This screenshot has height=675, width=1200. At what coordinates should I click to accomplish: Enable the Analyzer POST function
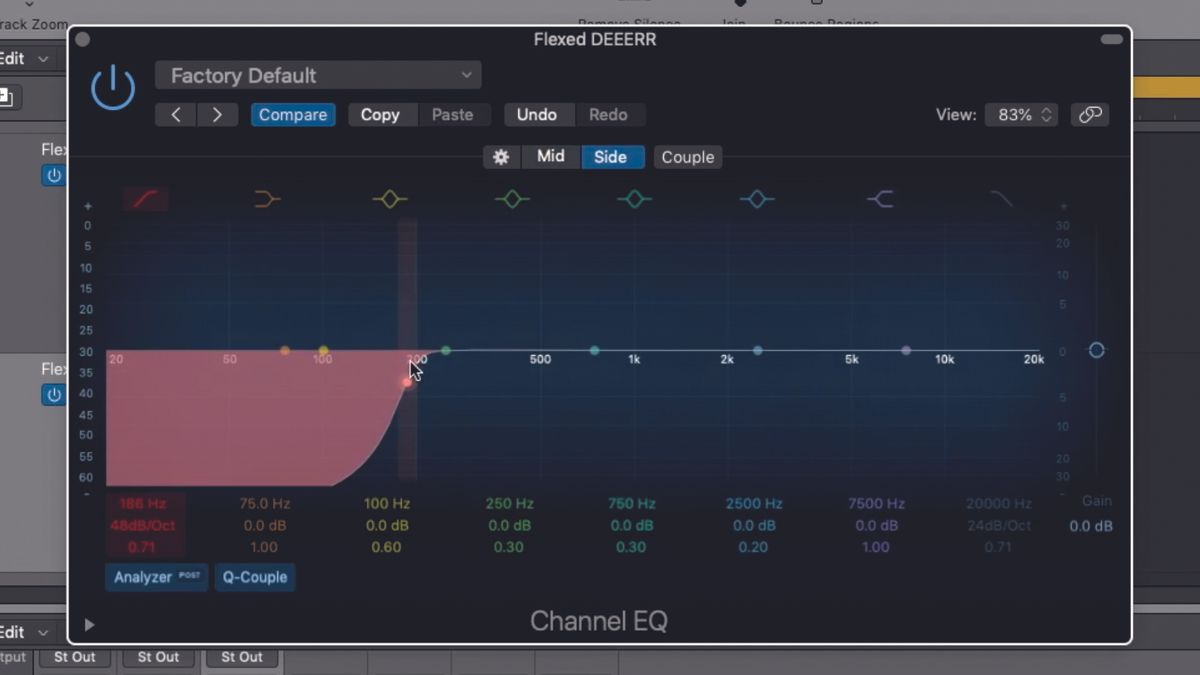pyautogui.click(x=156, y=577)
